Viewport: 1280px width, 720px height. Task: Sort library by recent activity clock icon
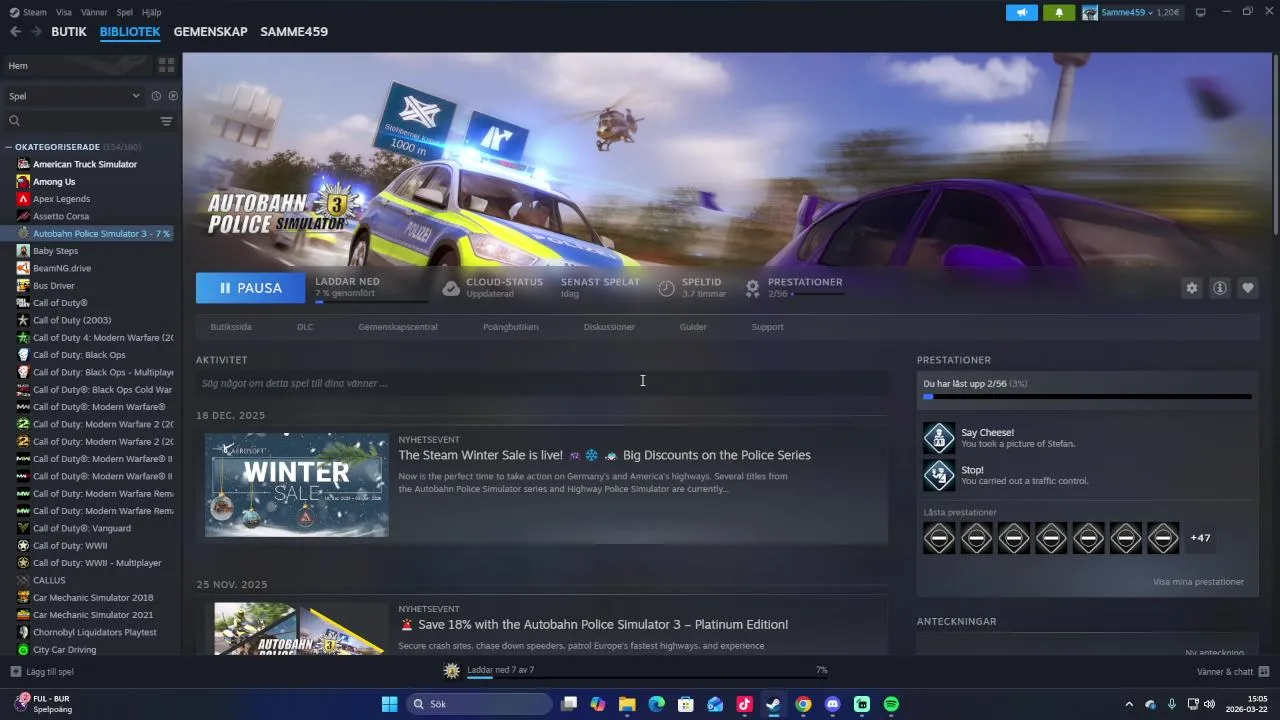pos(156,96)
